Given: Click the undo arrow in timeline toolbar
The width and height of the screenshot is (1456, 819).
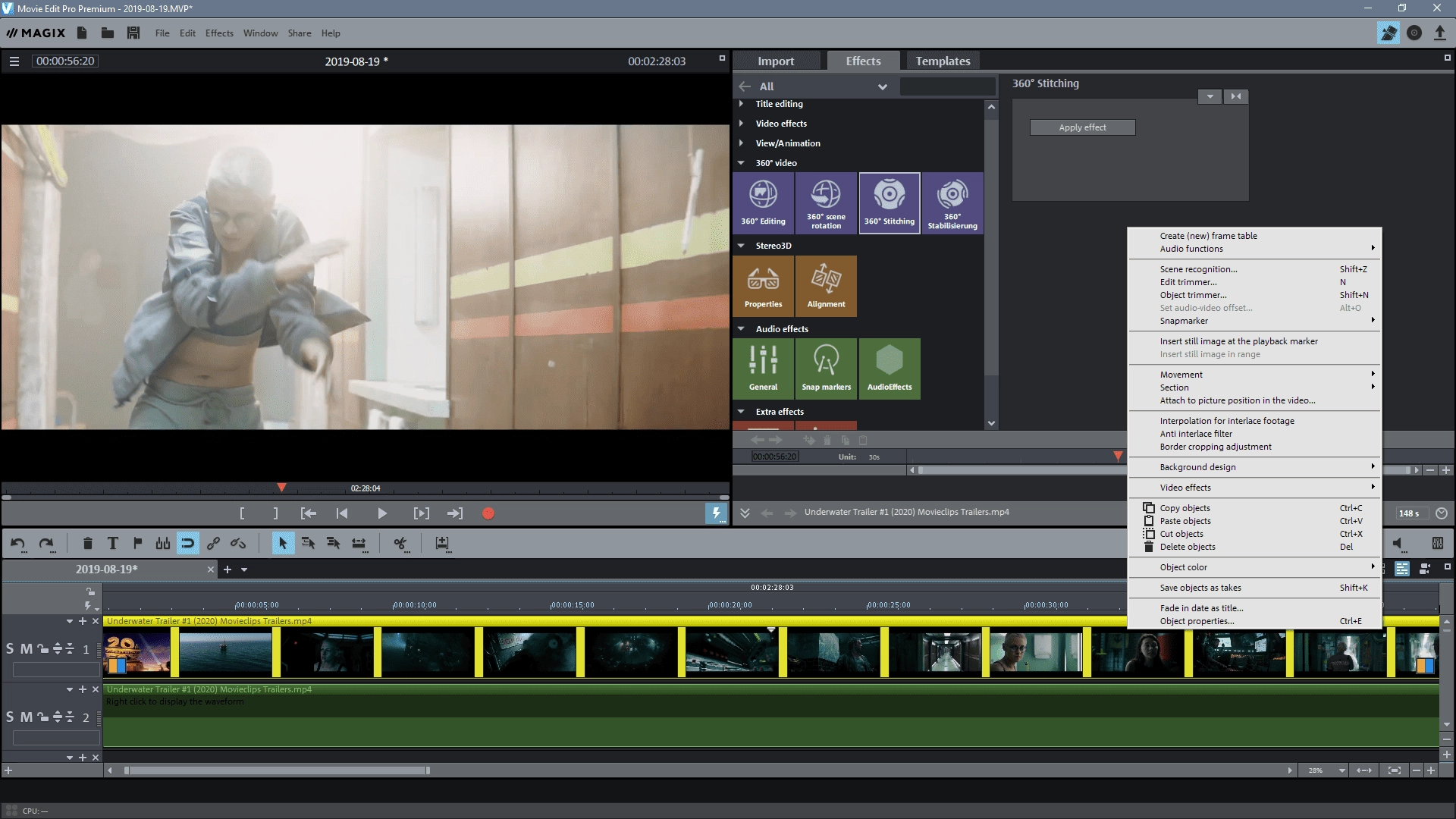Looking at the screenshot, I should [18, 543].
